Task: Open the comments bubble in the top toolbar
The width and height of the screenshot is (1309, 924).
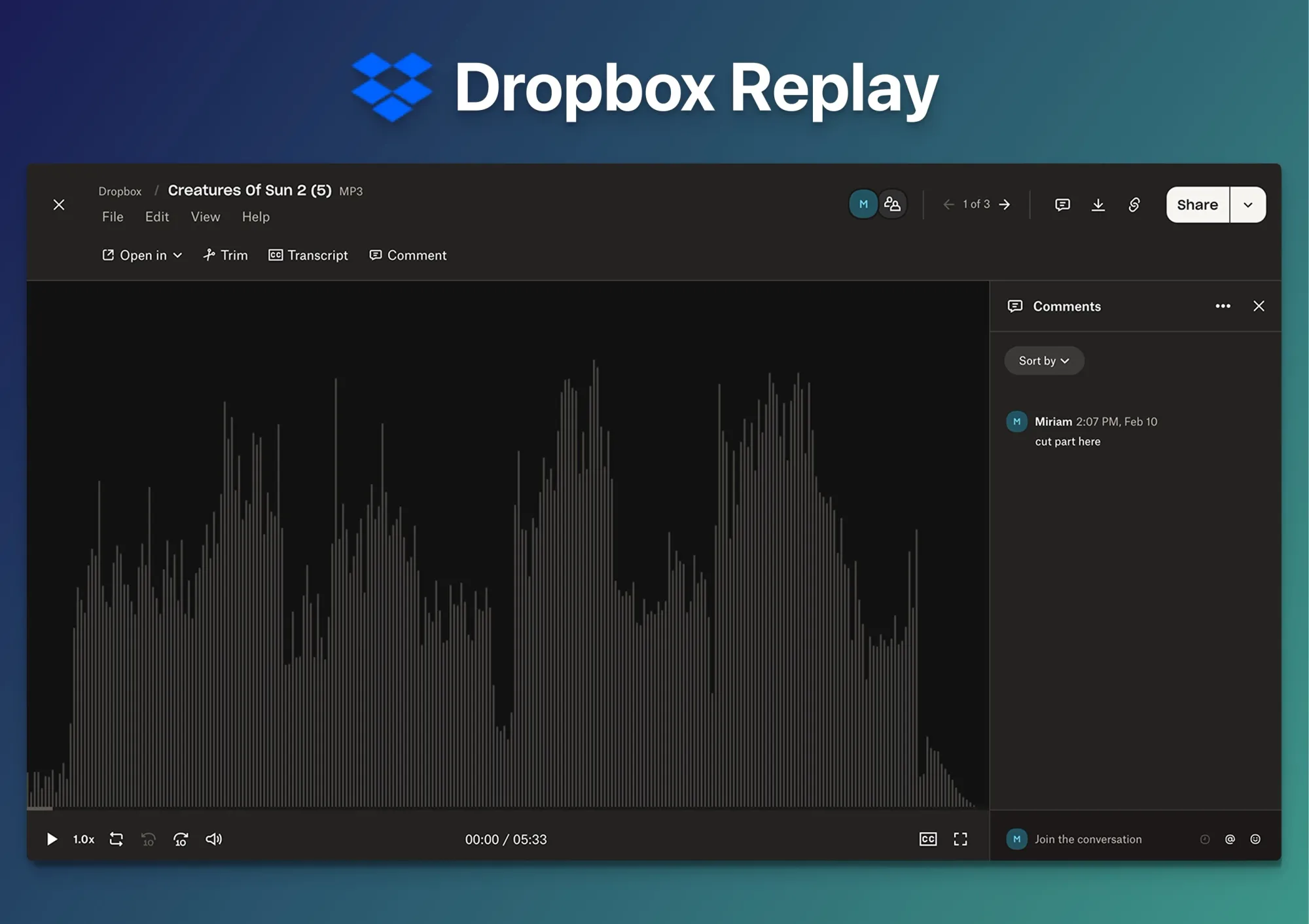Action: 1062,204
